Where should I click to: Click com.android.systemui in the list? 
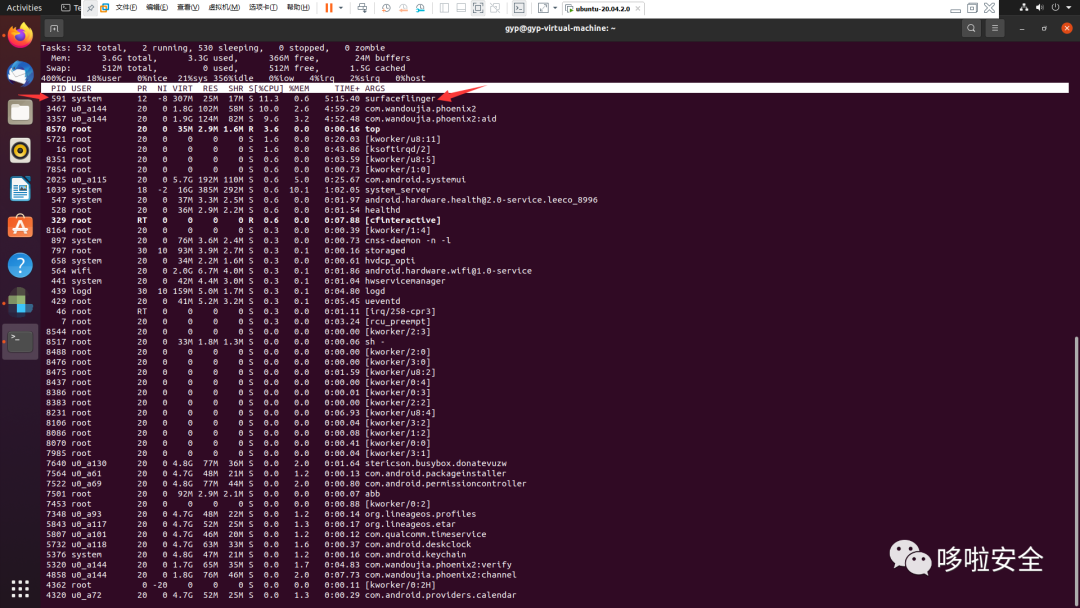pyautogui.click(x=415, y=180)
